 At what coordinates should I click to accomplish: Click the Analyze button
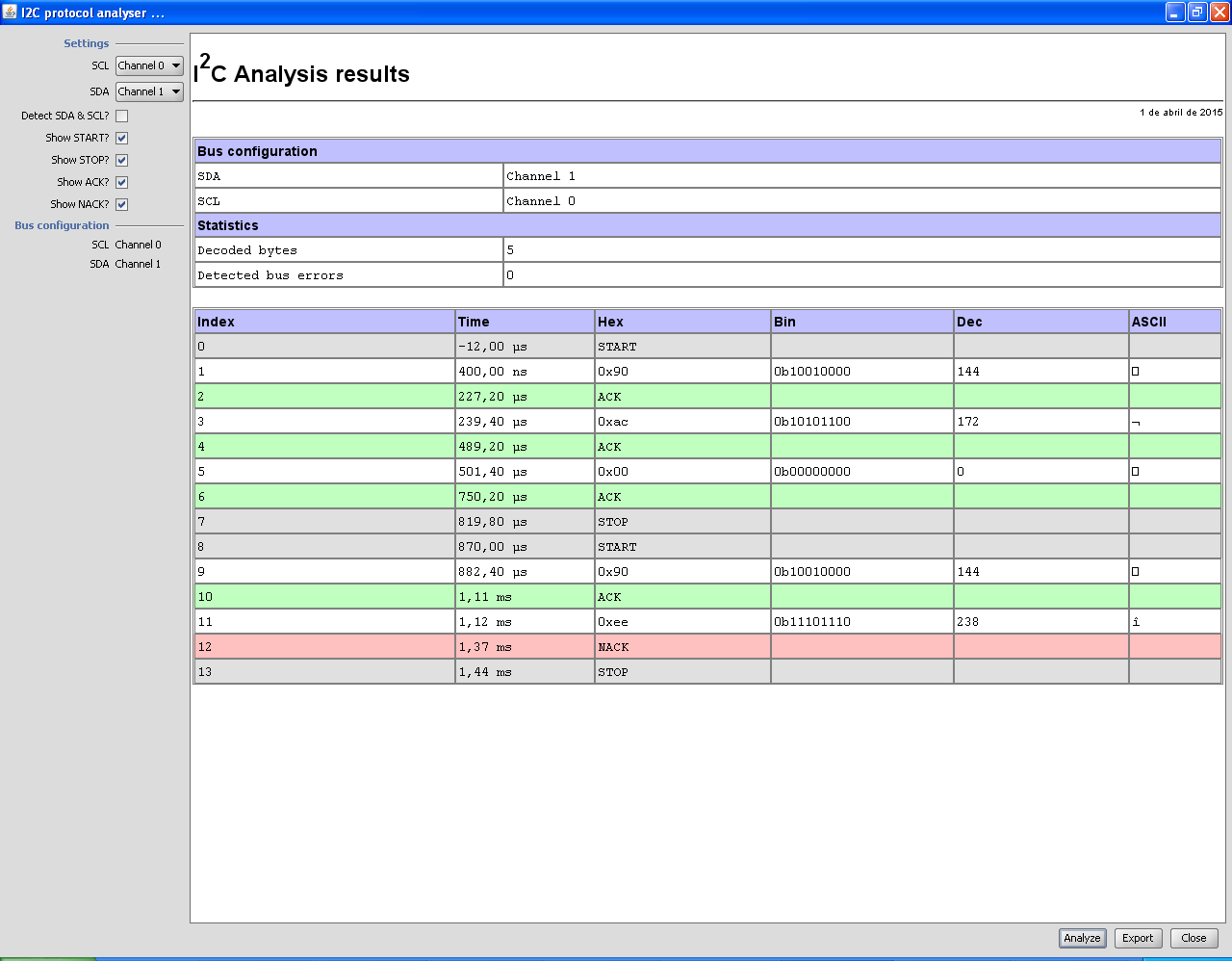coord(1082,938)
